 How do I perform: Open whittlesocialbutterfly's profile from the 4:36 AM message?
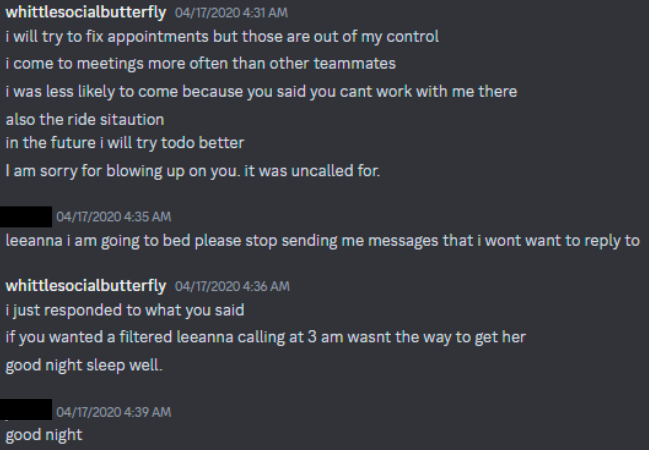pyautogui.click(x=87, y=285)
